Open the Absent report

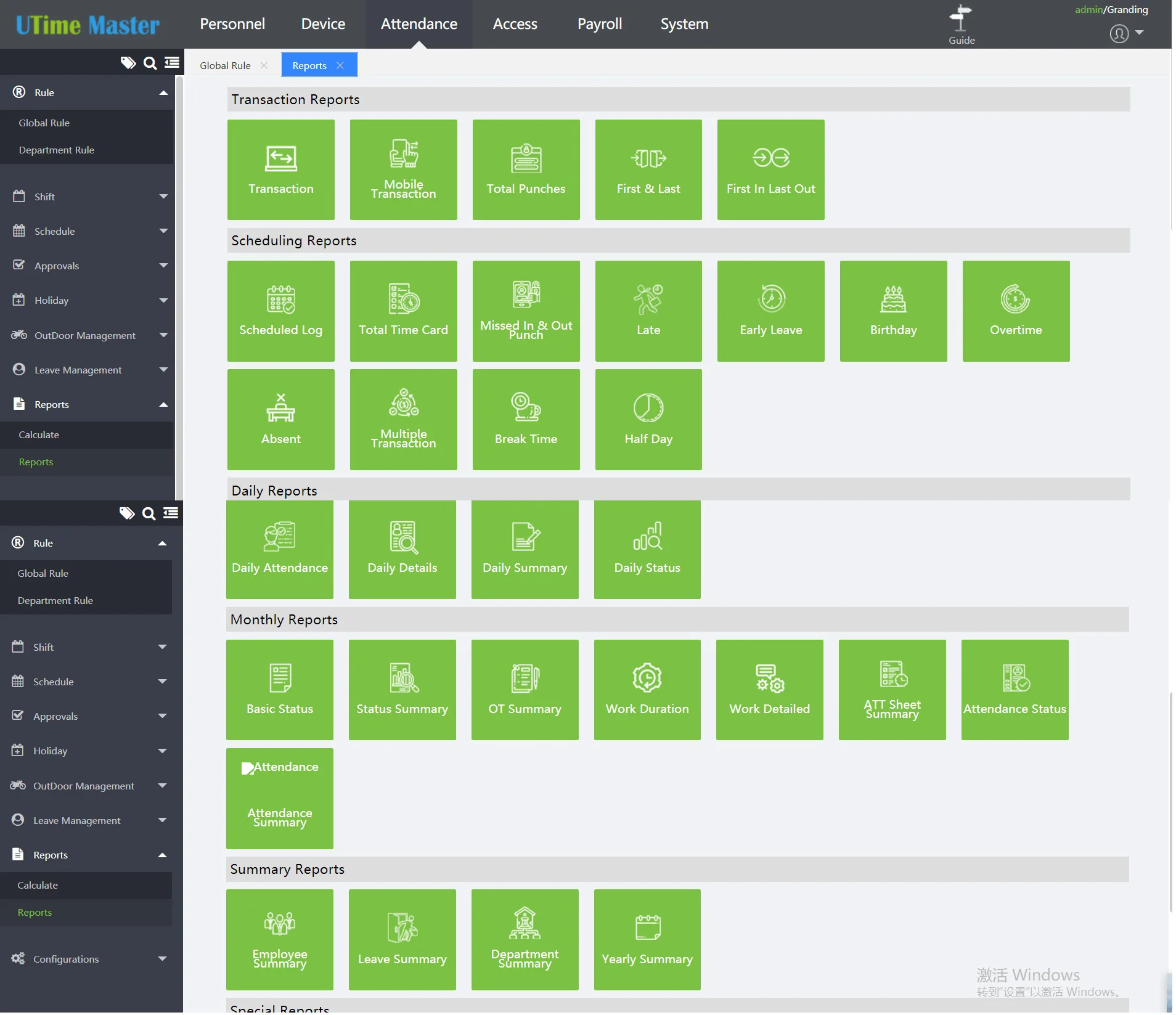tap(280, 419)
